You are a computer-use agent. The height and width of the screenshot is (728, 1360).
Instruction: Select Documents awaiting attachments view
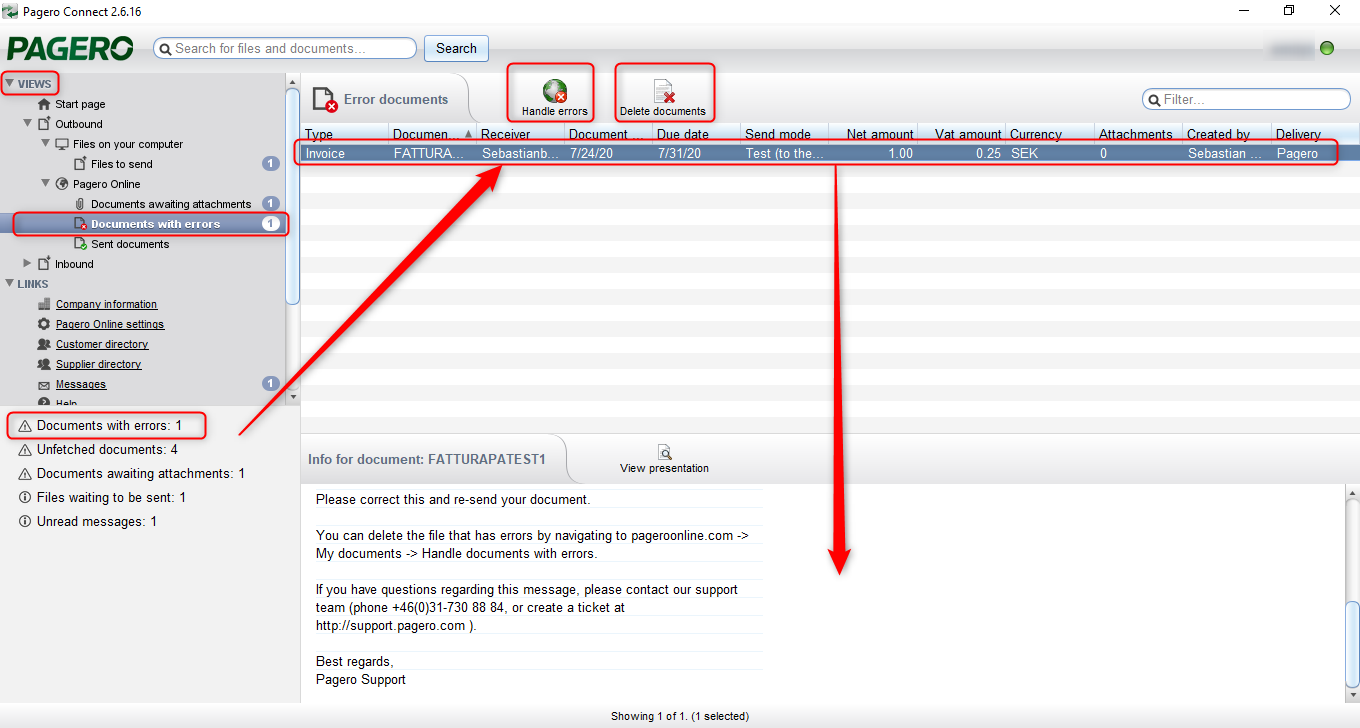(171, 204)
